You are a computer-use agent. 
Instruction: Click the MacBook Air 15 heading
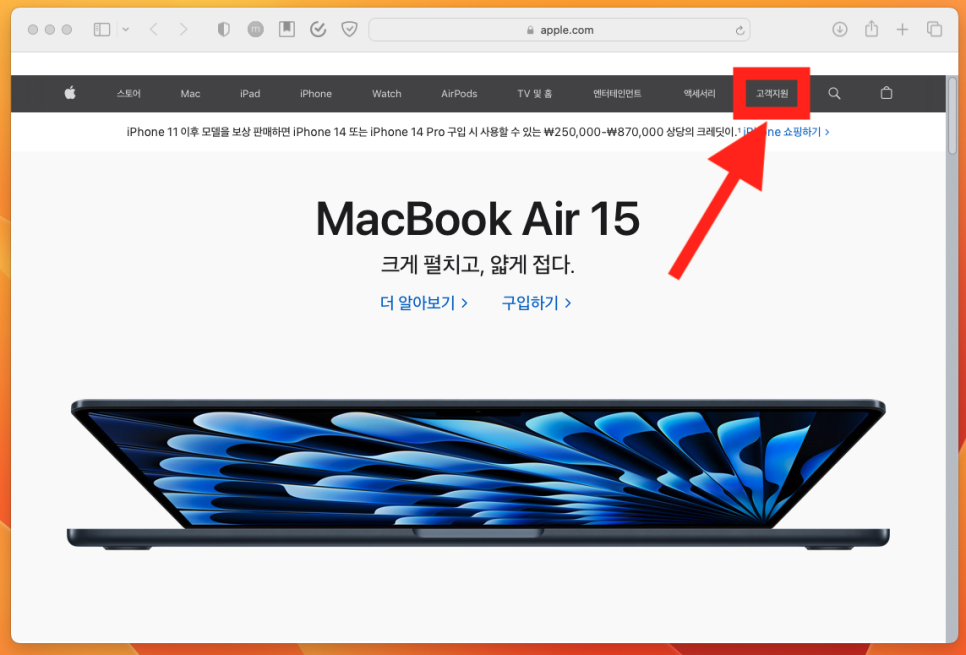477,219
